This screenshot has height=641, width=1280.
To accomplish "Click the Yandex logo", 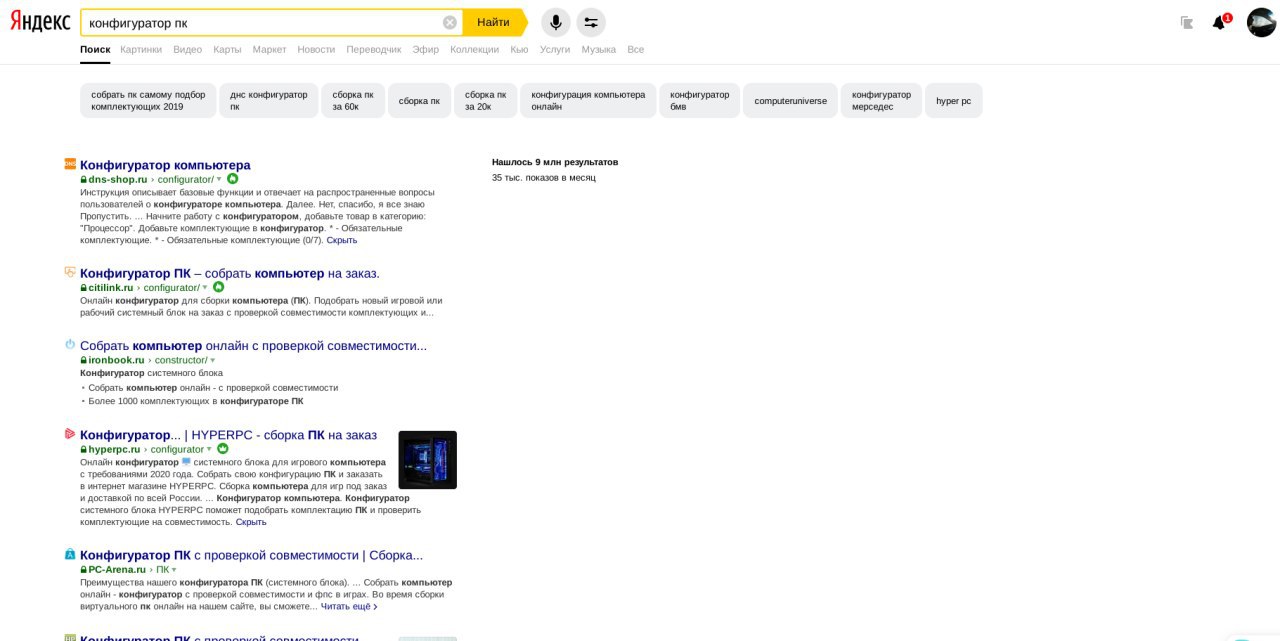I will [40, 22].
